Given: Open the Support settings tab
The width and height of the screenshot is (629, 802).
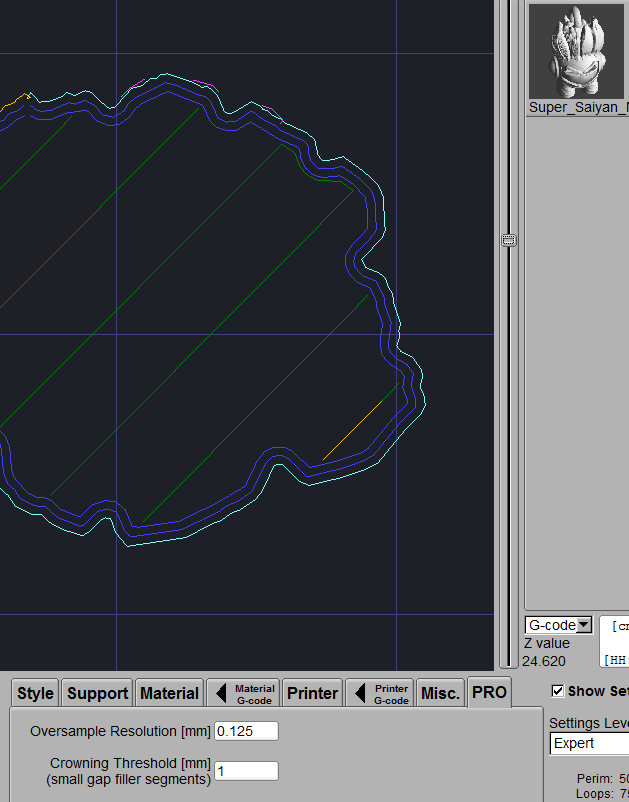Looking at the screenshot, I should coord(97,693).
